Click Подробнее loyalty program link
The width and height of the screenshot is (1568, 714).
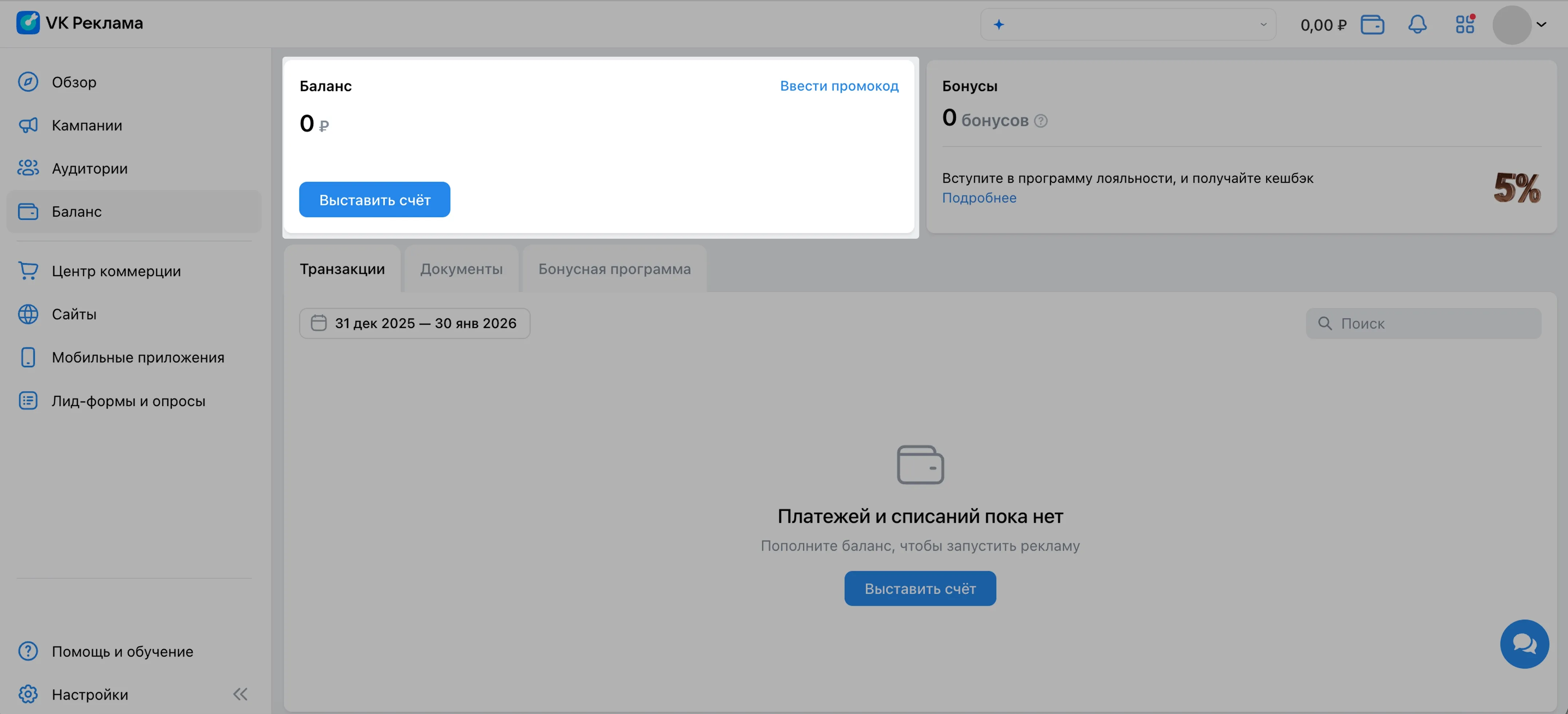point(979,198)
